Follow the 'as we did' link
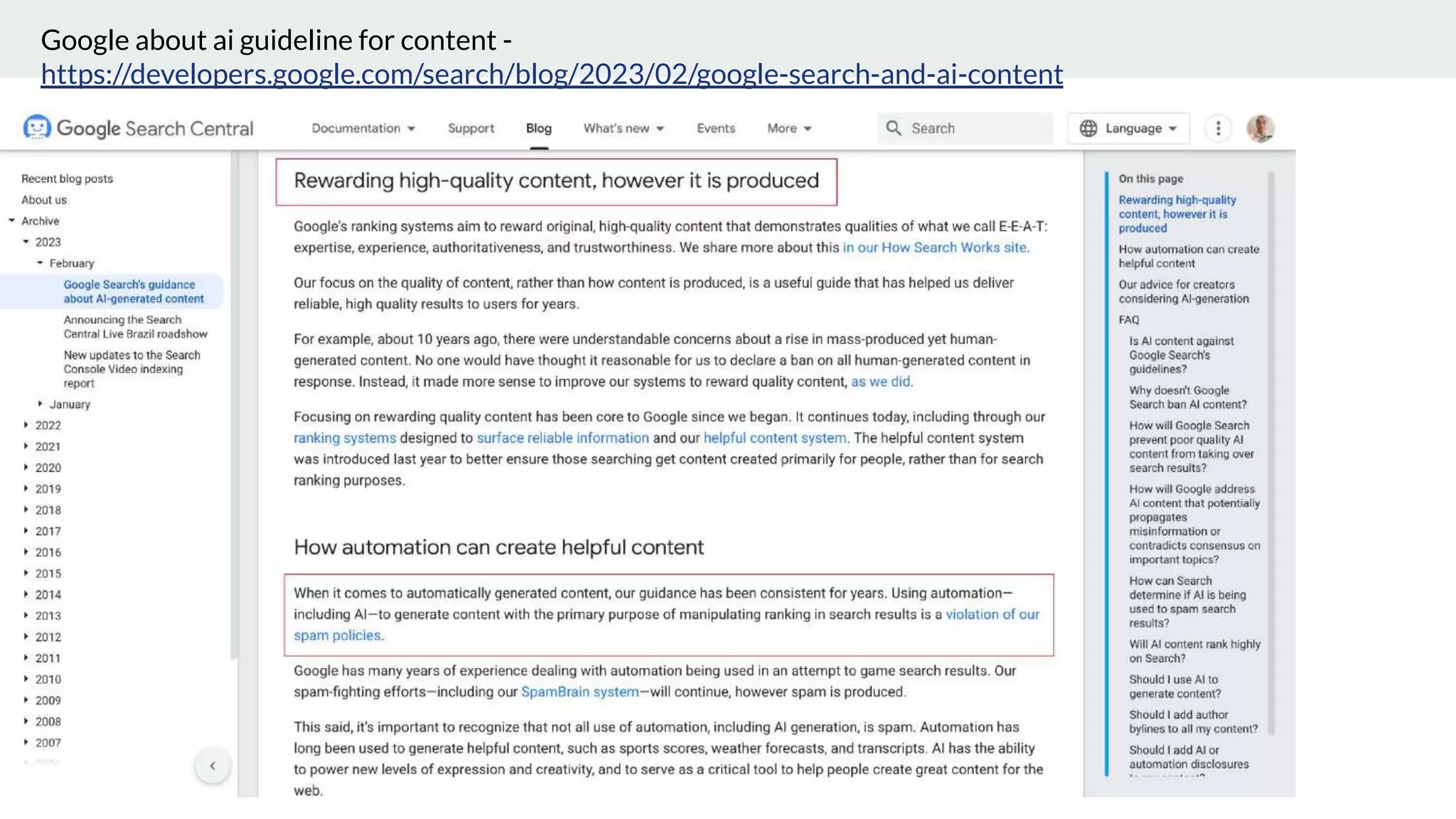 click(x=881, y=382)
